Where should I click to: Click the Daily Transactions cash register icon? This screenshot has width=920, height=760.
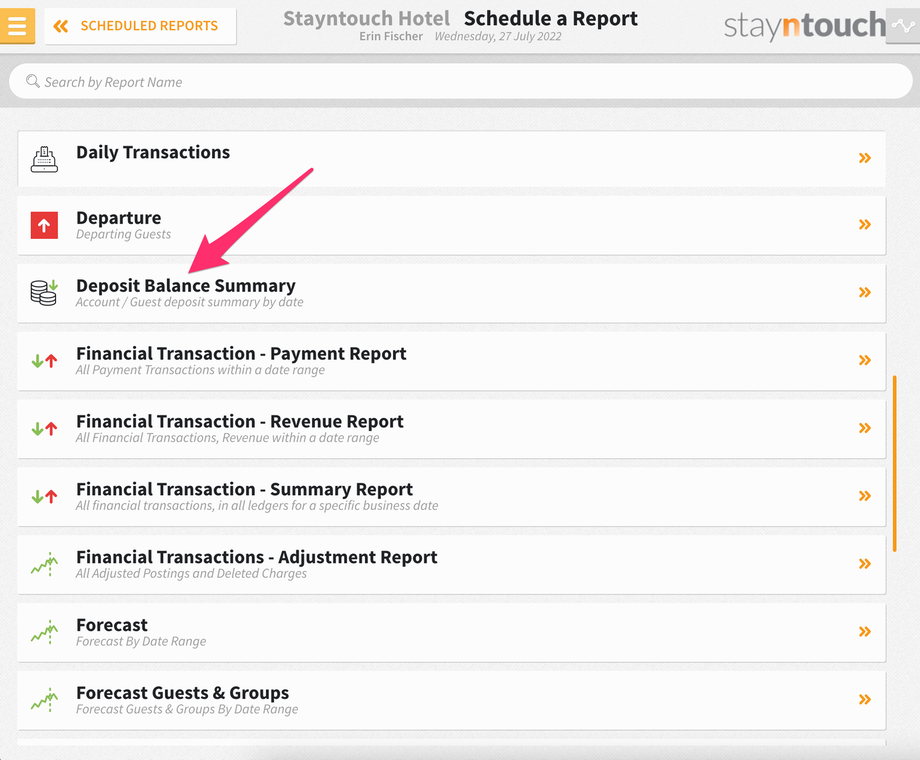[x=44, y=159]
